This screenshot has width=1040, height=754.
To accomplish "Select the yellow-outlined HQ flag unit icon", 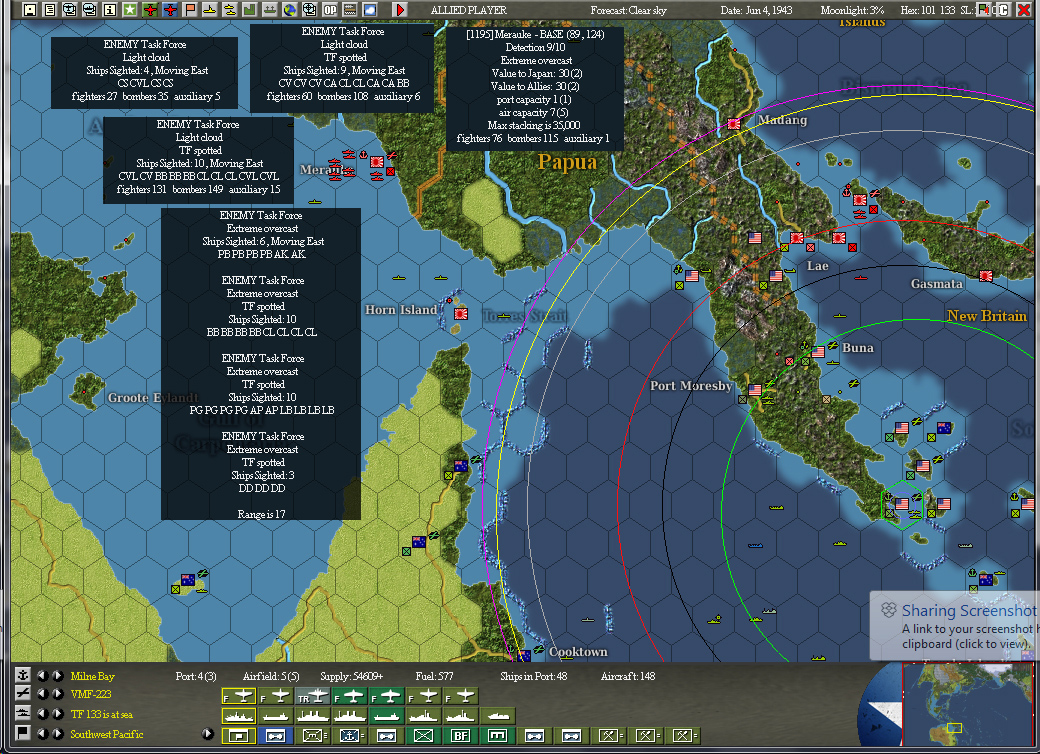I will pyautogui.click(x=239, y=735).
